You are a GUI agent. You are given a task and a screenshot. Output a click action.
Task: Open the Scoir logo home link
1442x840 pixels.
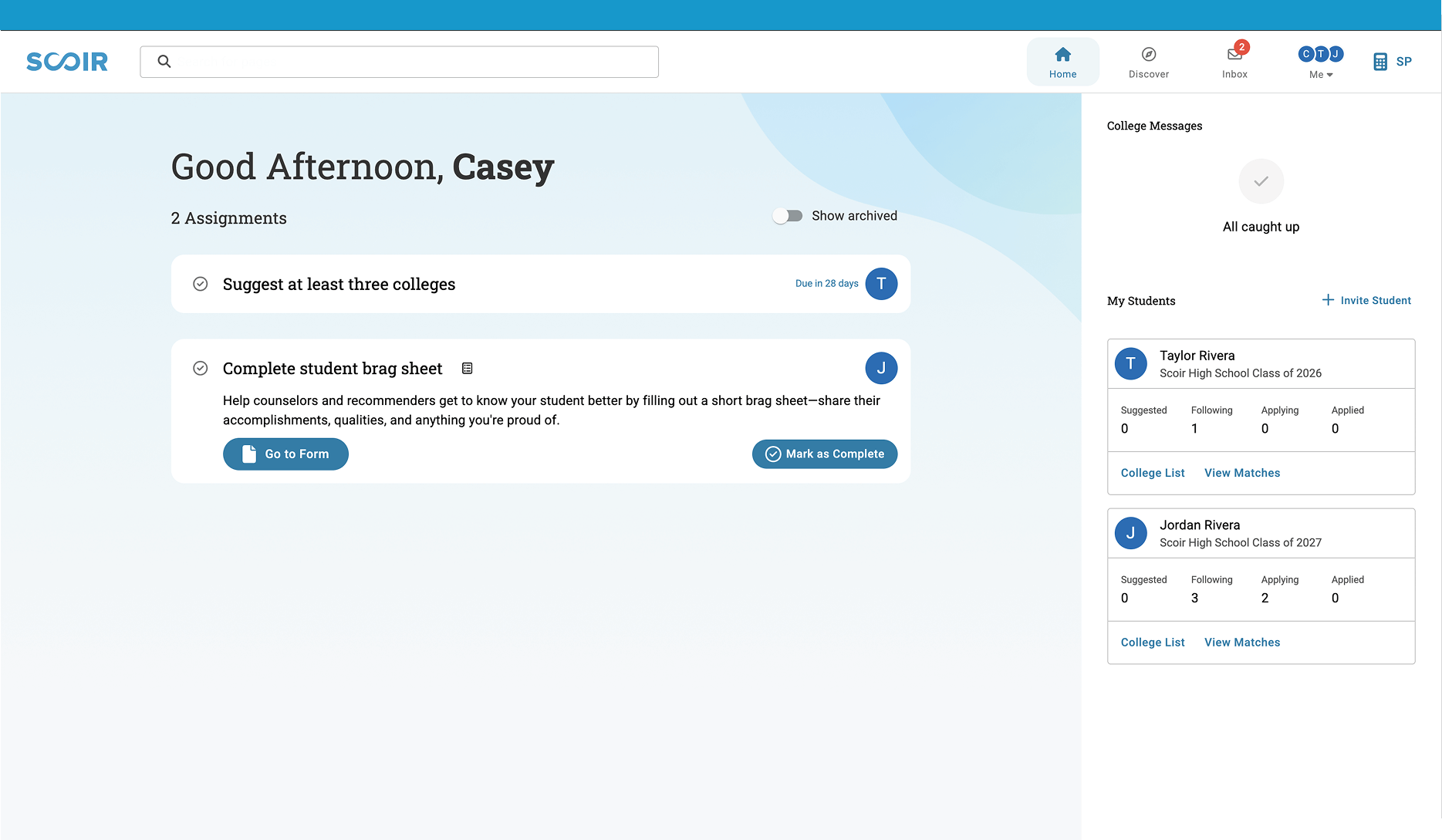pyautogui.click(x=67, y=62)
